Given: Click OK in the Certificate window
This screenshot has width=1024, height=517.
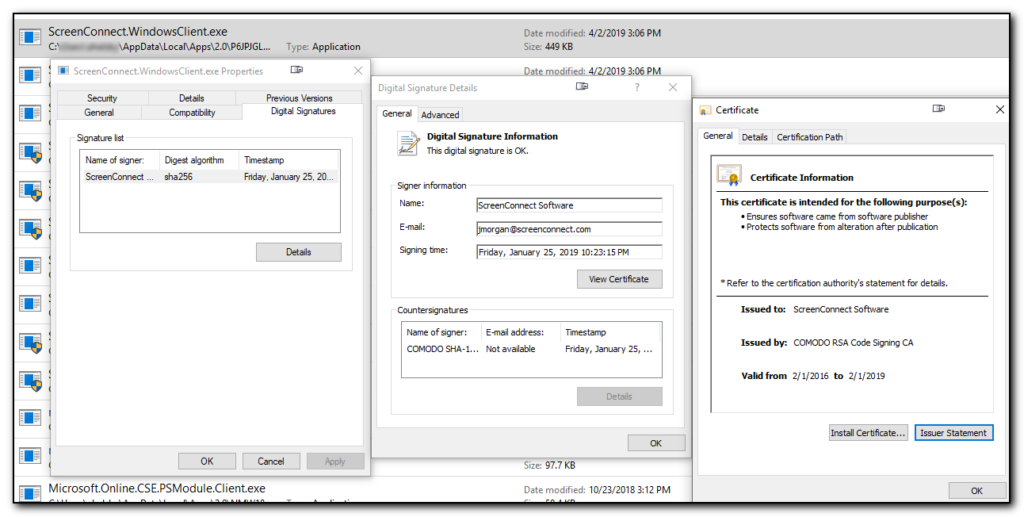Looking at the screenshot, I should click(x=977, y=491).
